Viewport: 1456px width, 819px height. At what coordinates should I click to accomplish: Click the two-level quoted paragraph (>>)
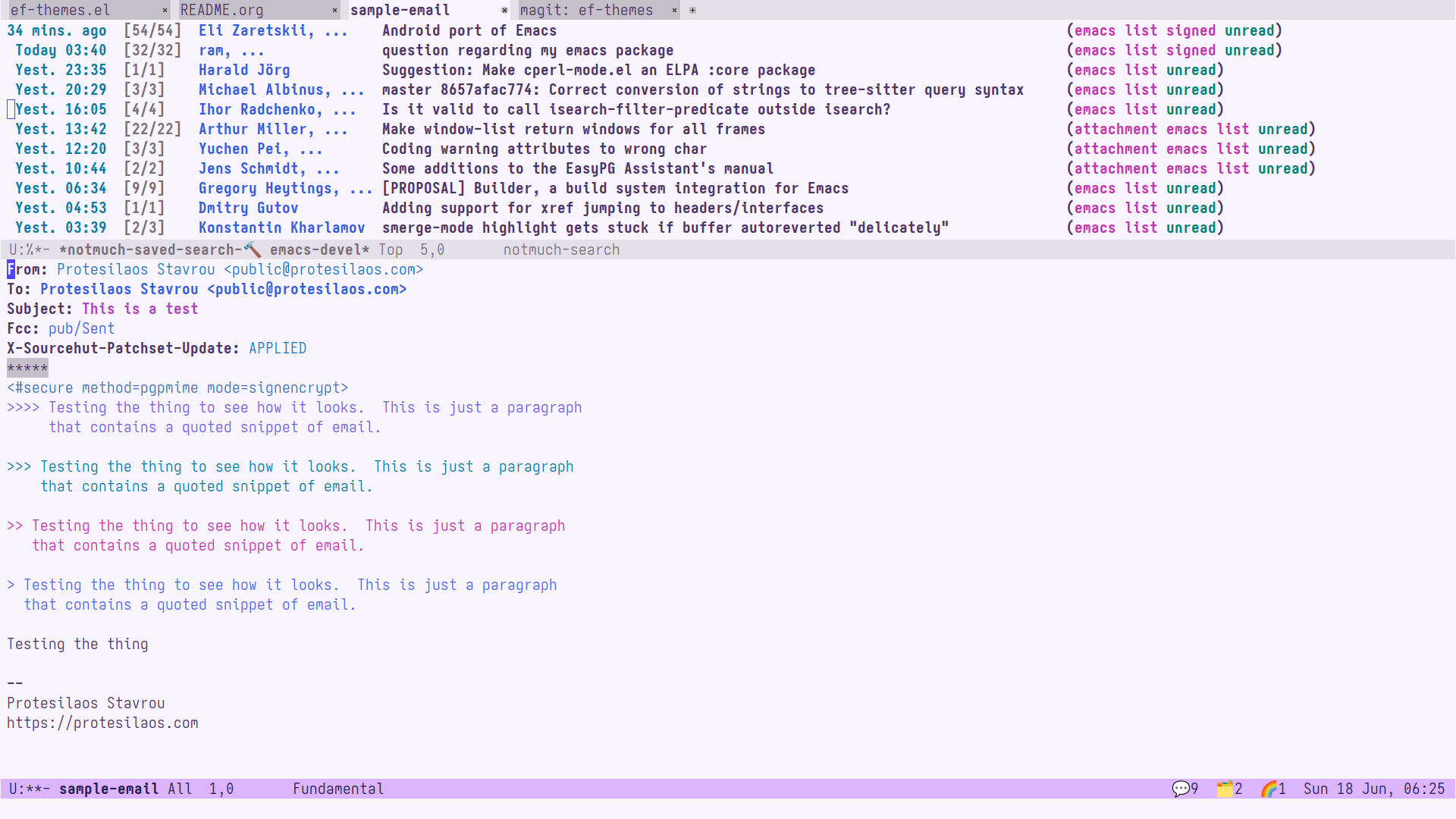point(287,535)
